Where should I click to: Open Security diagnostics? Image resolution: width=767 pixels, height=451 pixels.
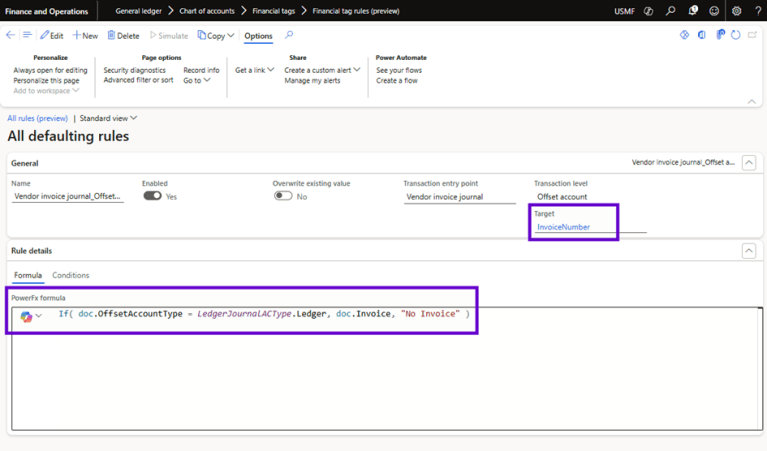point(135,70)
